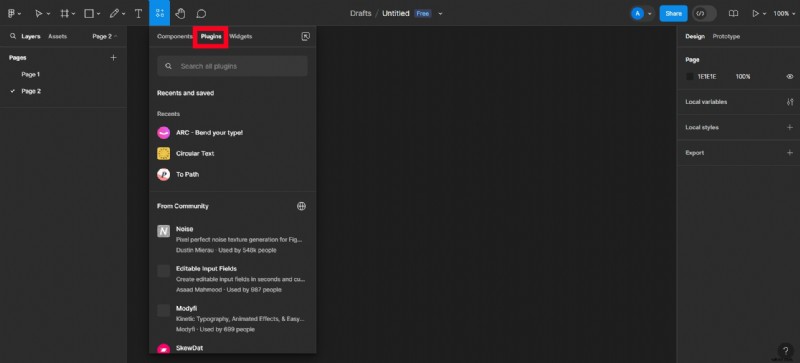This screenshot has height=363, width=800.
Task: Click the Circular Text yellow icon
Action: 163,154
